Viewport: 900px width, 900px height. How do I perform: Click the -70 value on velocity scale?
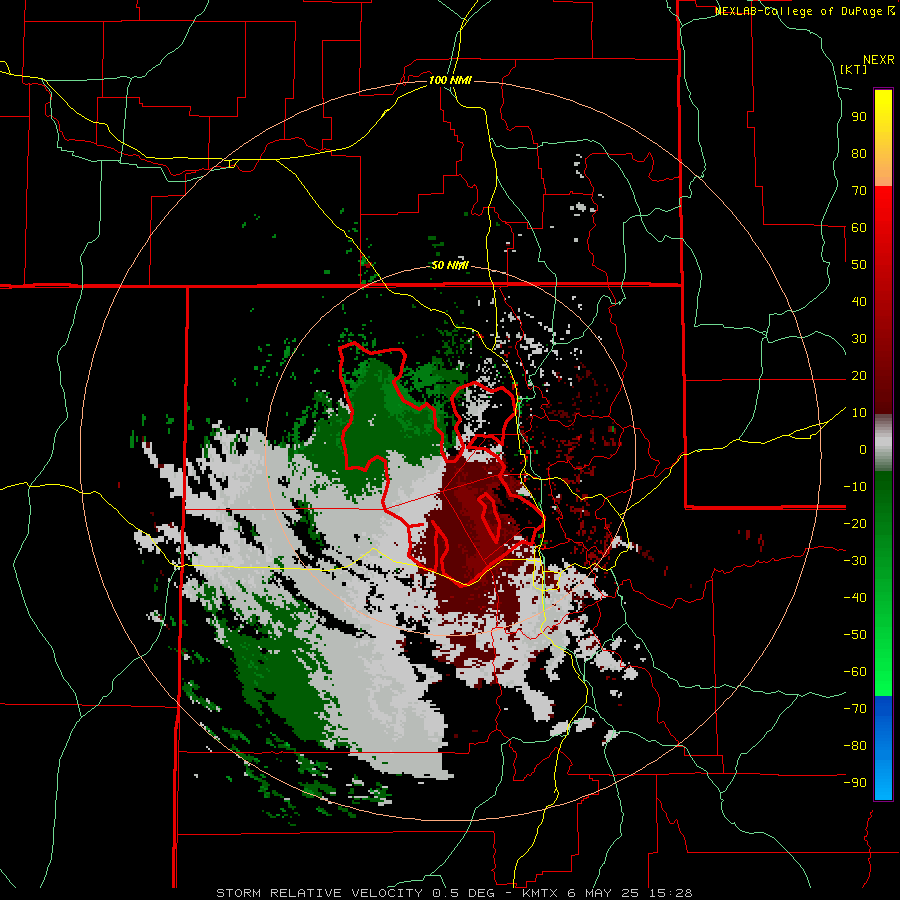click(x=855, y=709)
